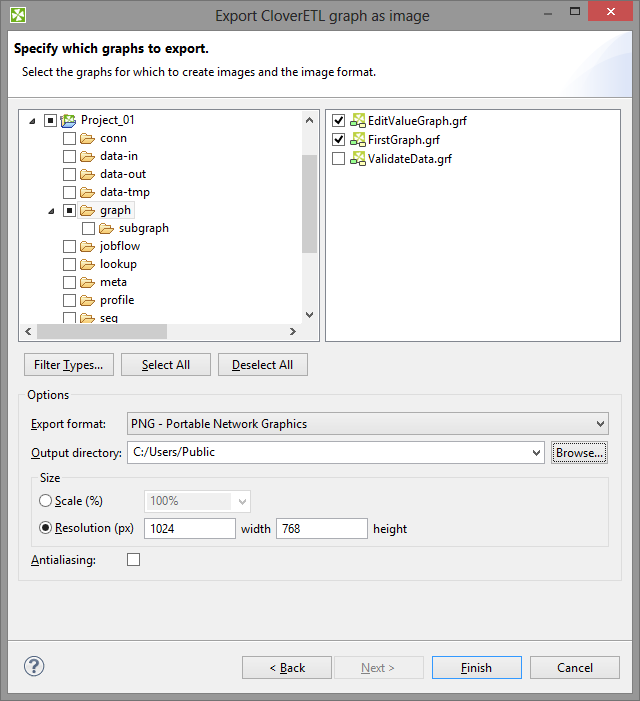Click the Finish button
The height and width of the screenshot is (701, 640).
point(477,667)
